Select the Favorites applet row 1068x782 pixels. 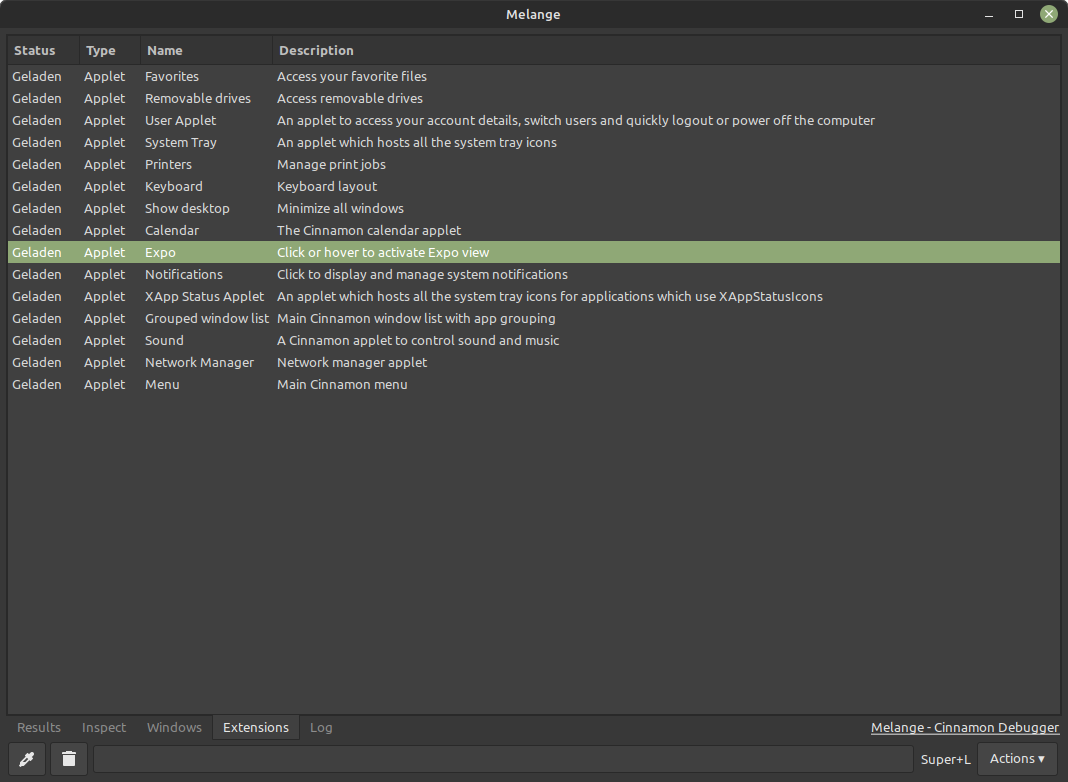pyautogui.click(x=534, y=76)
